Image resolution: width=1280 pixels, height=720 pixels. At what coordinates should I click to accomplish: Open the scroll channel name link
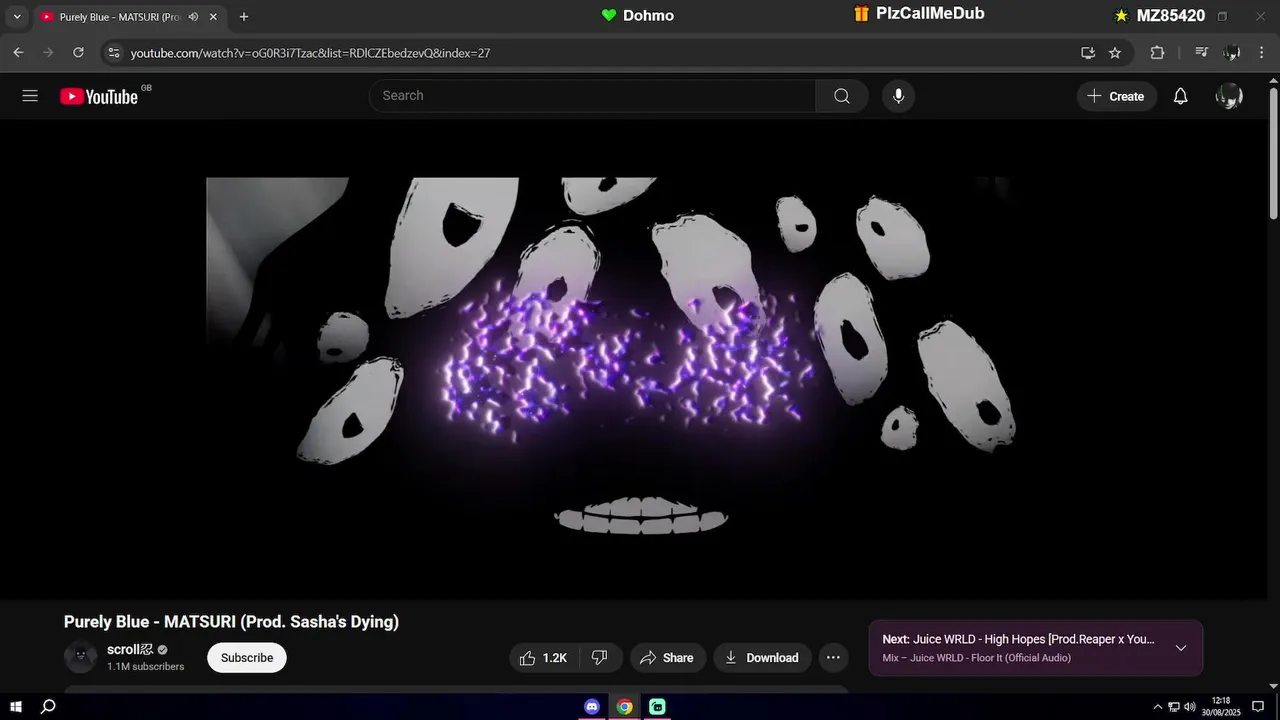[130, 649]
